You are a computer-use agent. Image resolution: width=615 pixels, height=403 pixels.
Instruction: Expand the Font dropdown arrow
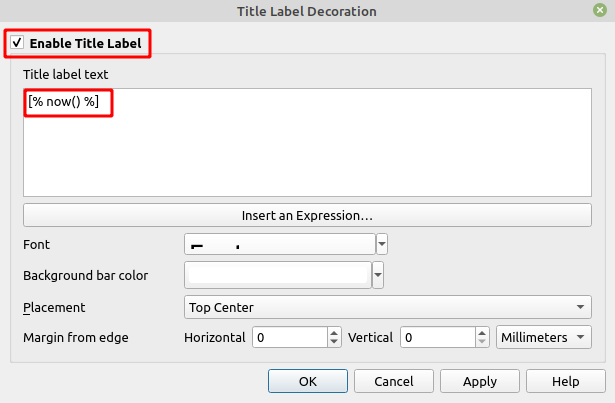tap(382, 244)
